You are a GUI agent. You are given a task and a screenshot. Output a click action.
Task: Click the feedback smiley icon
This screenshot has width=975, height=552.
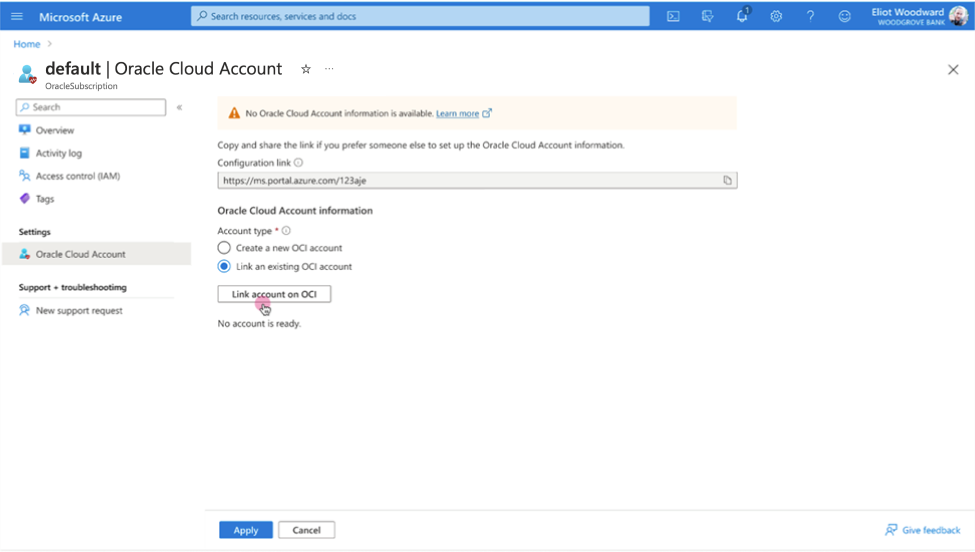[x=844, y=17]
